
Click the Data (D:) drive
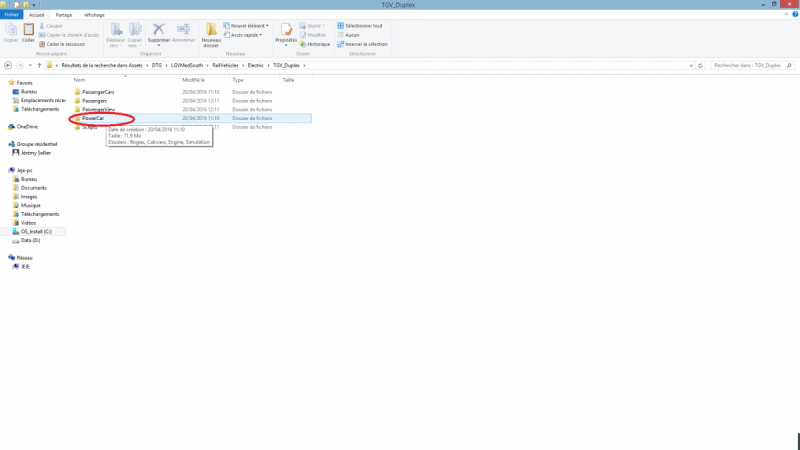point(30,240)
